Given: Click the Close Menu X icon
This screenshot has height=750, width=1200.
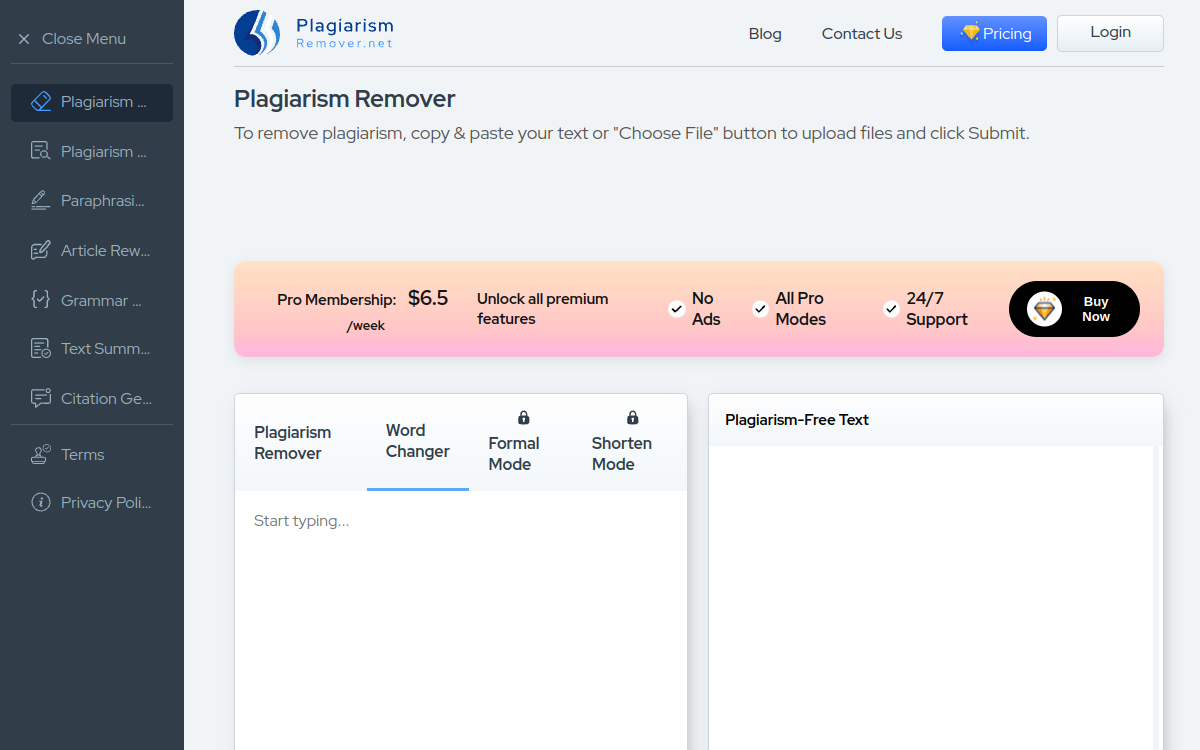Looking at the screenshot, I should click(24, 39).
